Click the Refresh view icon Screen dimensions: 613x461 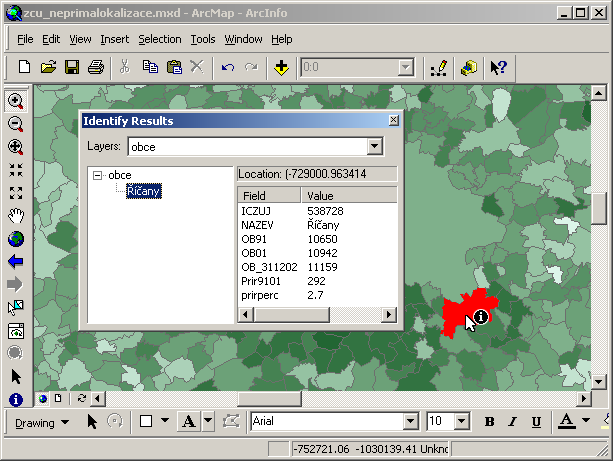point(82,398)
